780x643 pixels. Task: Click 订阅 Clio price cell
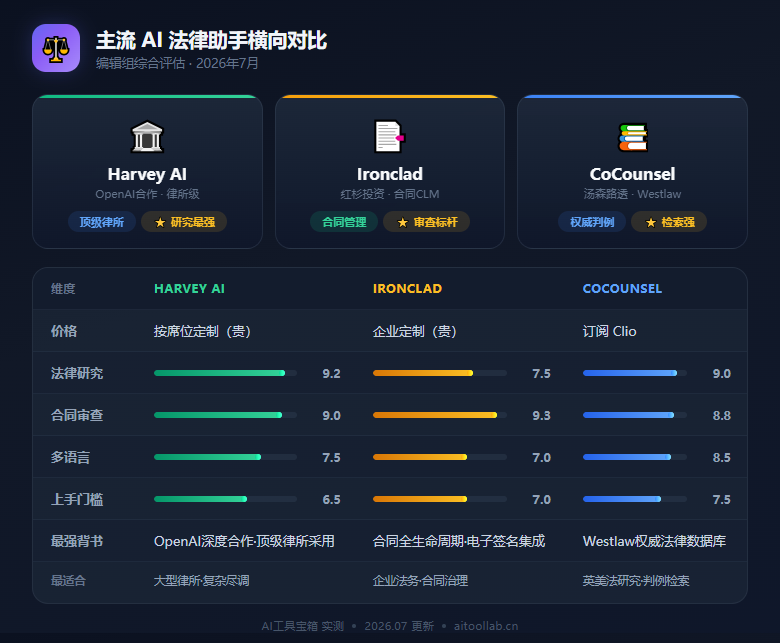coord(609,331)
